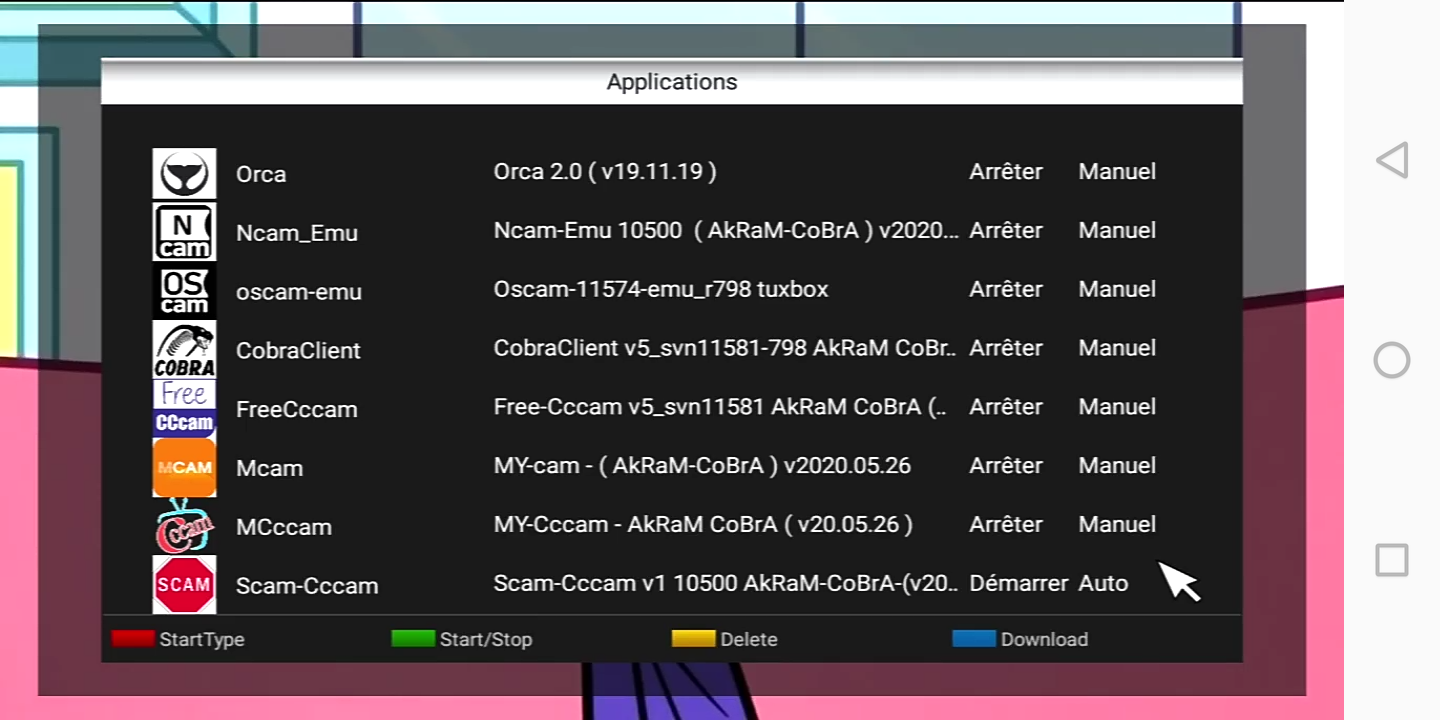Image resolution: width=1440 pixels, height=720 pixels.
Task: Click Arrêter in the FreeCccam row
Action: click(1006, 407)
